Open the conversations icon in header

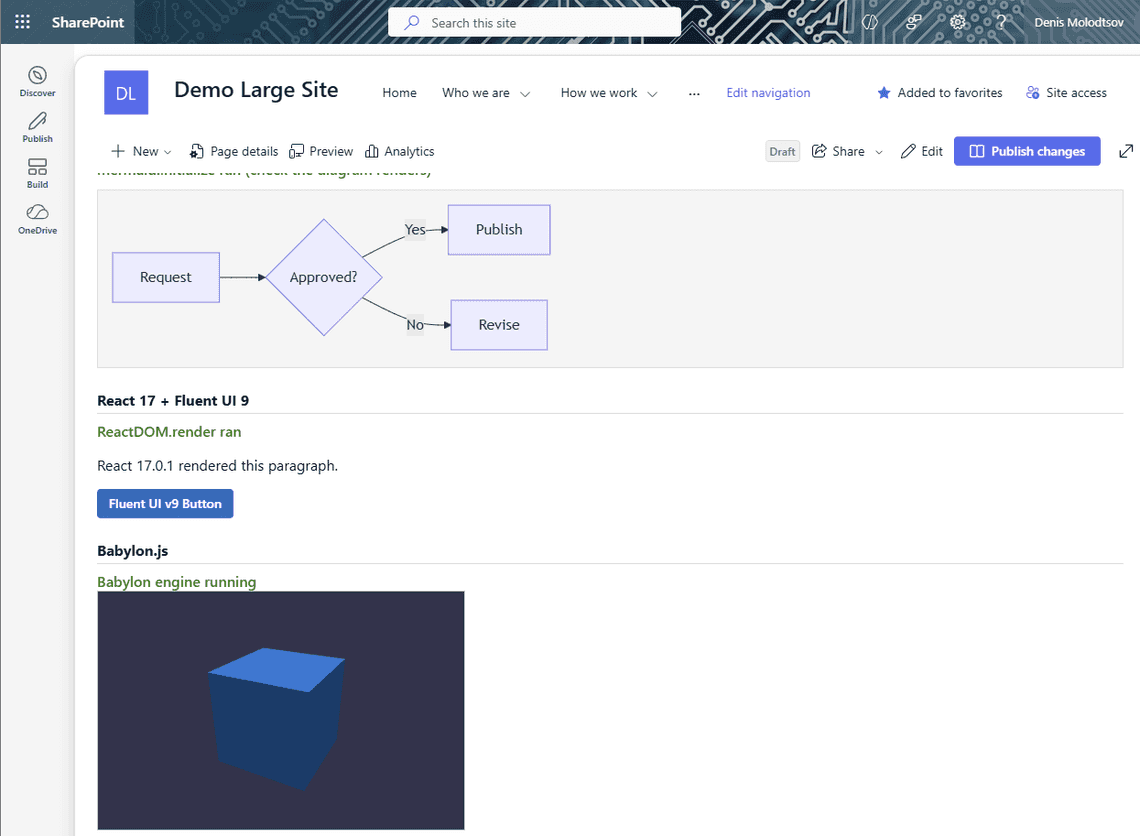click(914, 23)
